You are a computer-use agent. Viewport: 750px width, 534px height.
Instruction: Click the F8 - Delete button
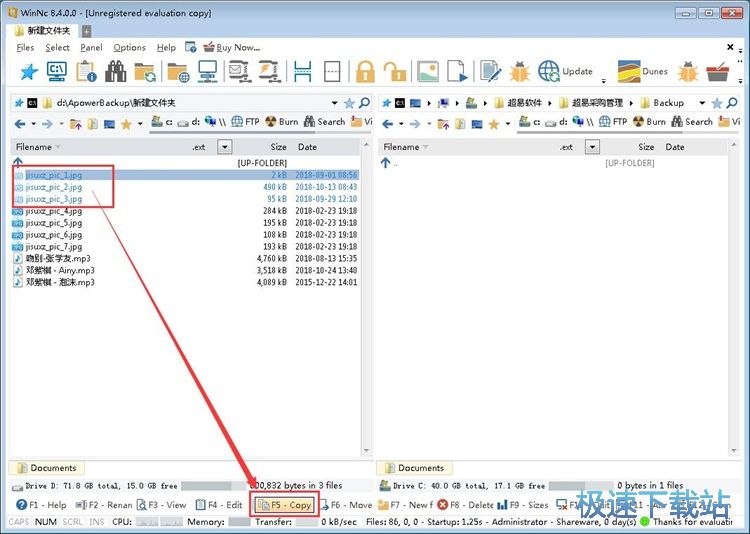pos(466,505)
